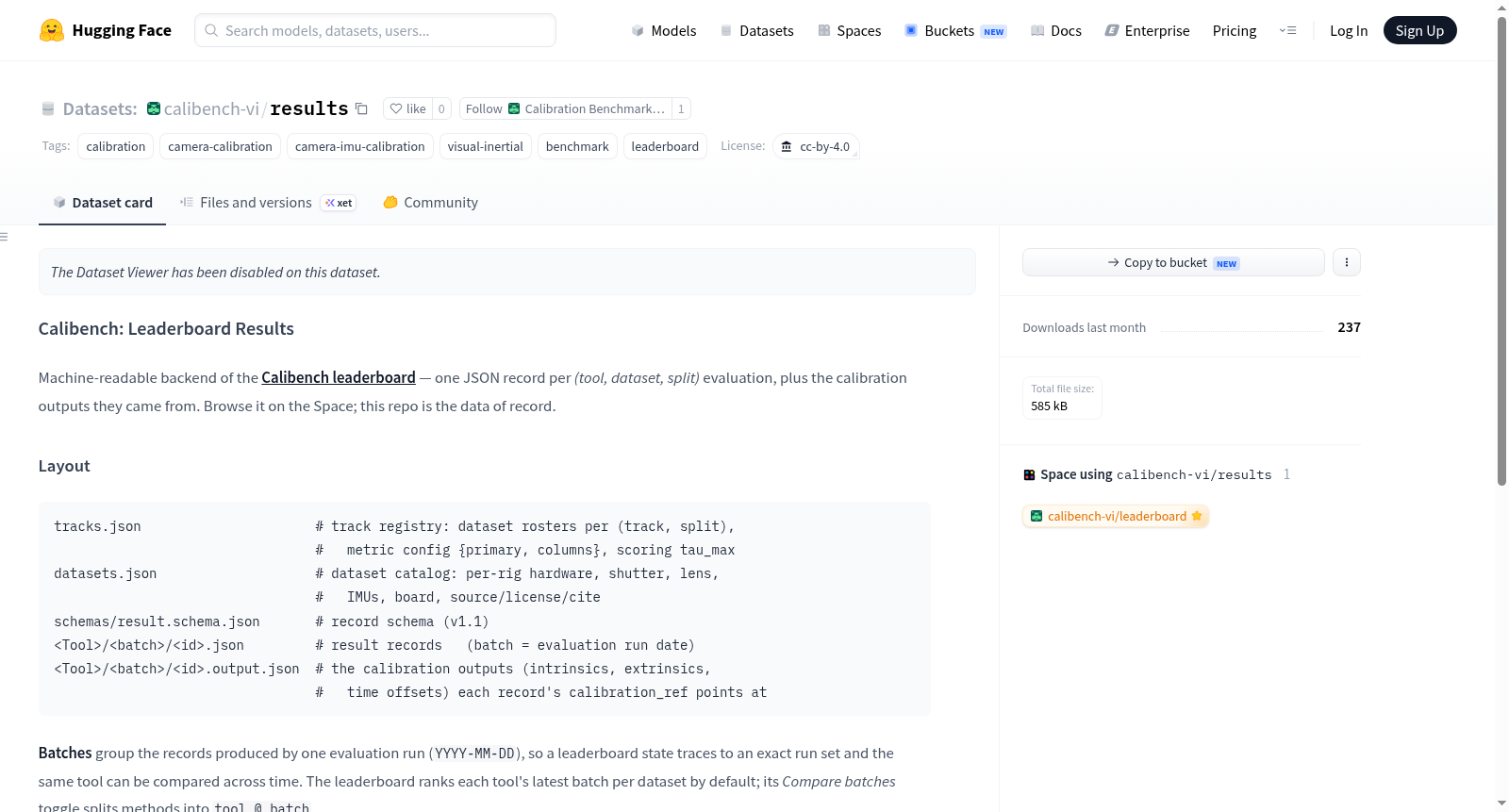Click the leaderboard tag

point(665,146)
